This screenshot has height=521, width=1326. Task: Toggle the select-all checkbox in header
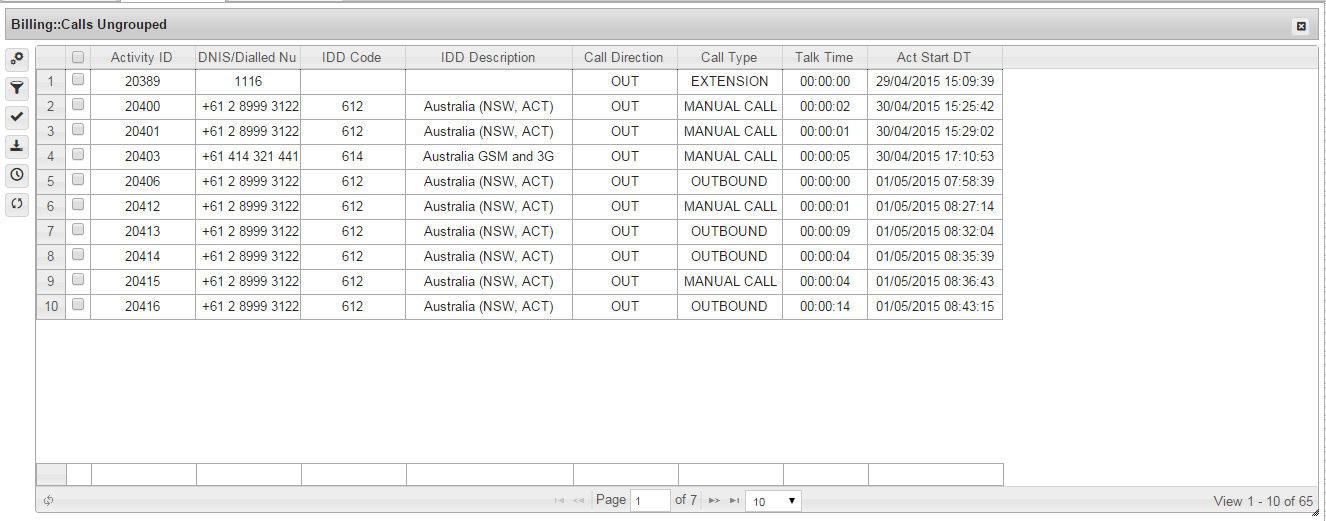coord(78,58)
